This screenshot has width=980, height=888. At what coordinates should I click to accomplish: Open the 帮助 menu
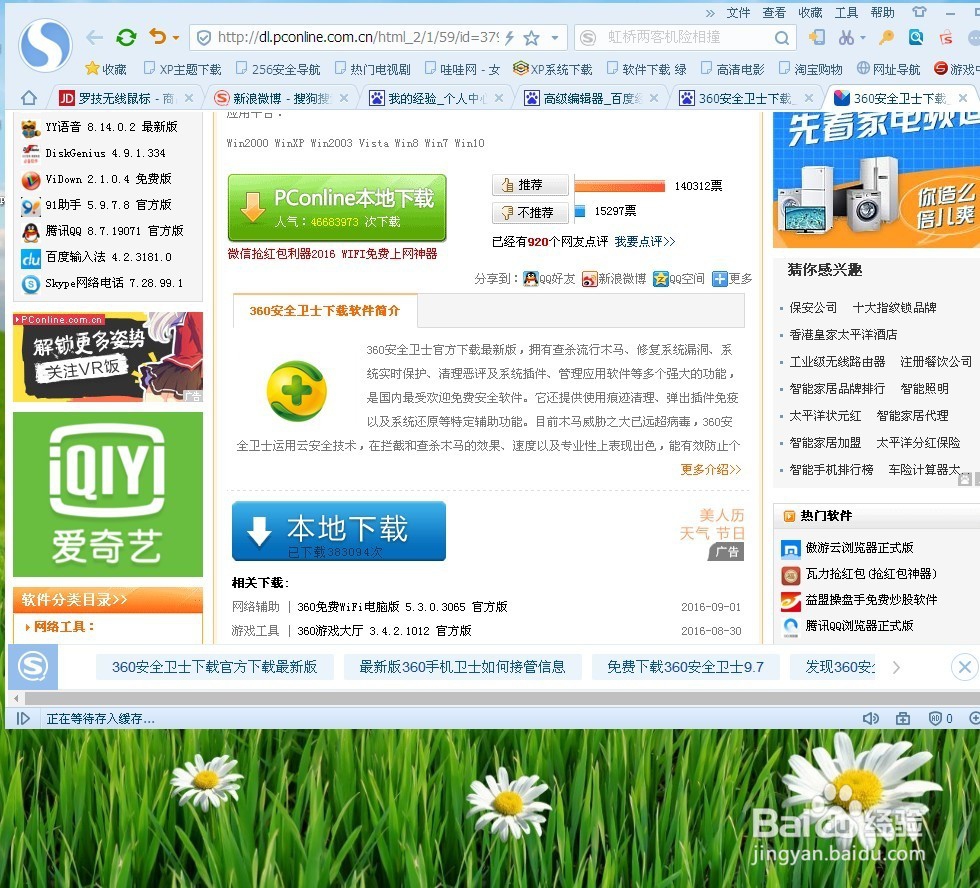pyautogui.click(x=882, y=12)
